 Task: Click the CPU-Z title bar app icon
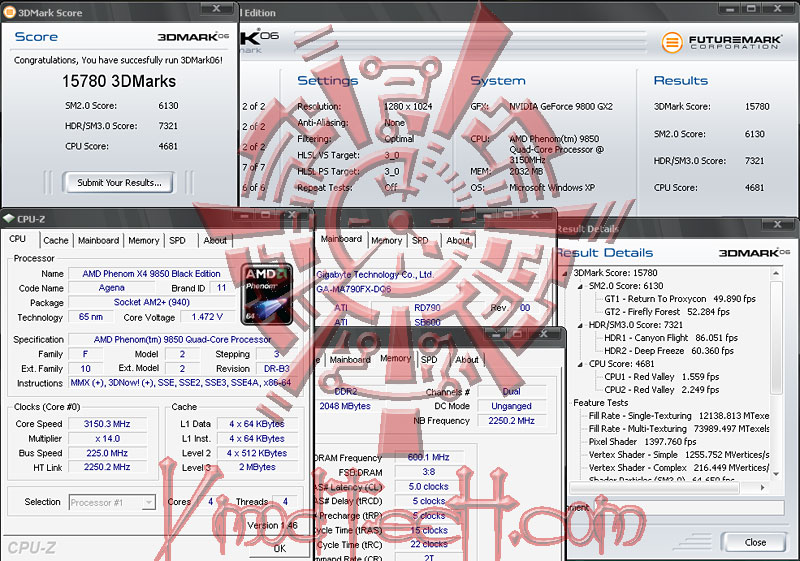(x=8, y=218)
